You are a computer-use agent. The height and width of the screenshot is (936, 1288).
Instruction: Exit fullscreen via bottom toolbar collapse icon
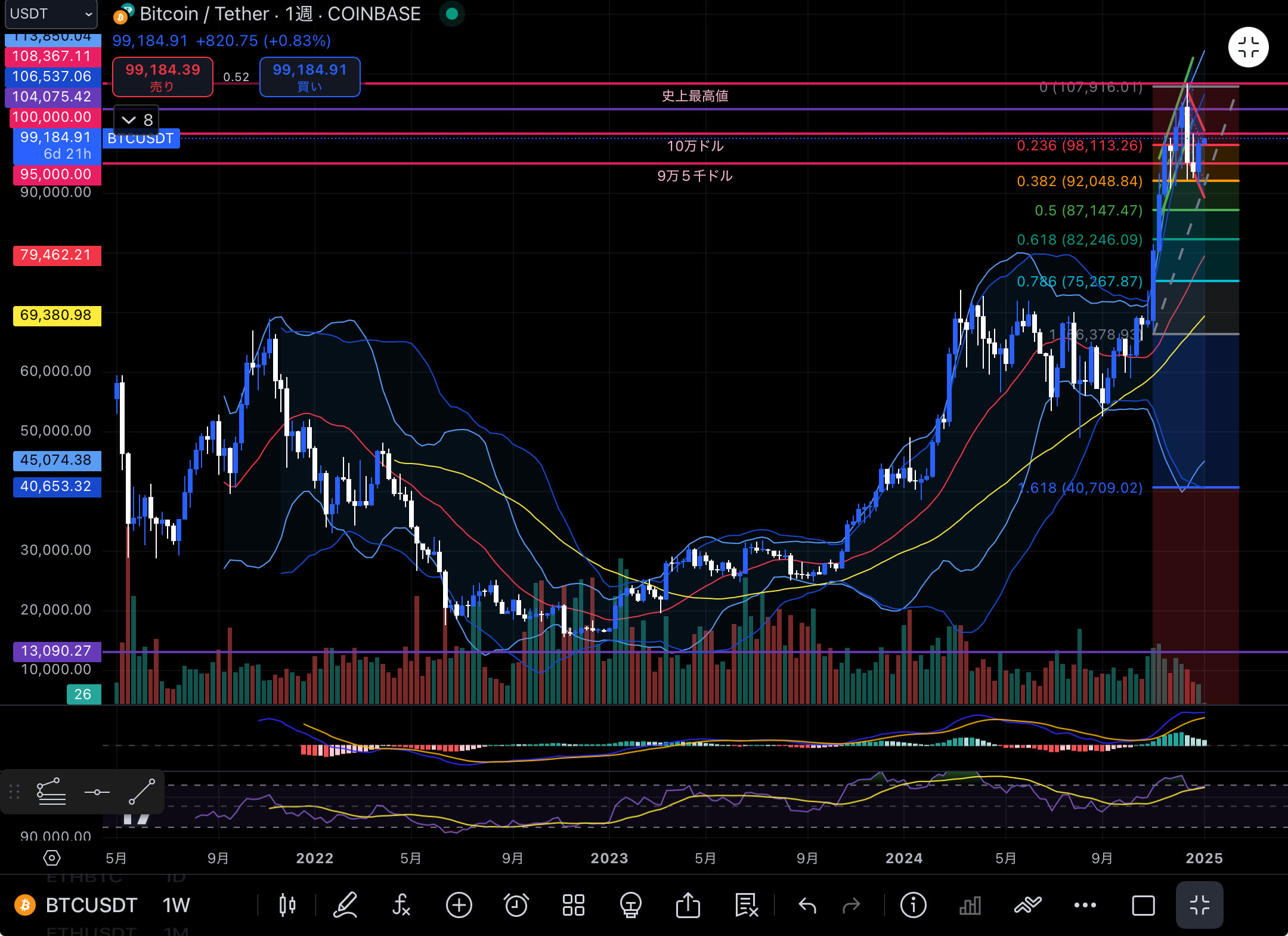(x=1199, y=905)
